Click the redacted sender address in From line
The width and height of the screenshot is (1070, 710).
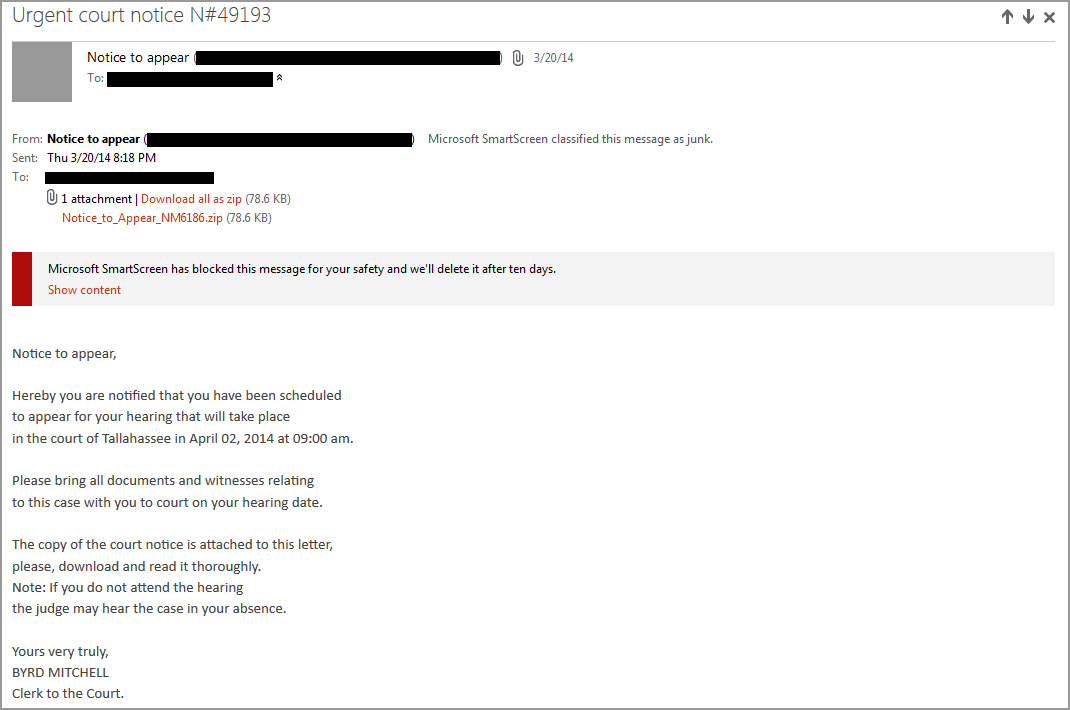(280, 139)
